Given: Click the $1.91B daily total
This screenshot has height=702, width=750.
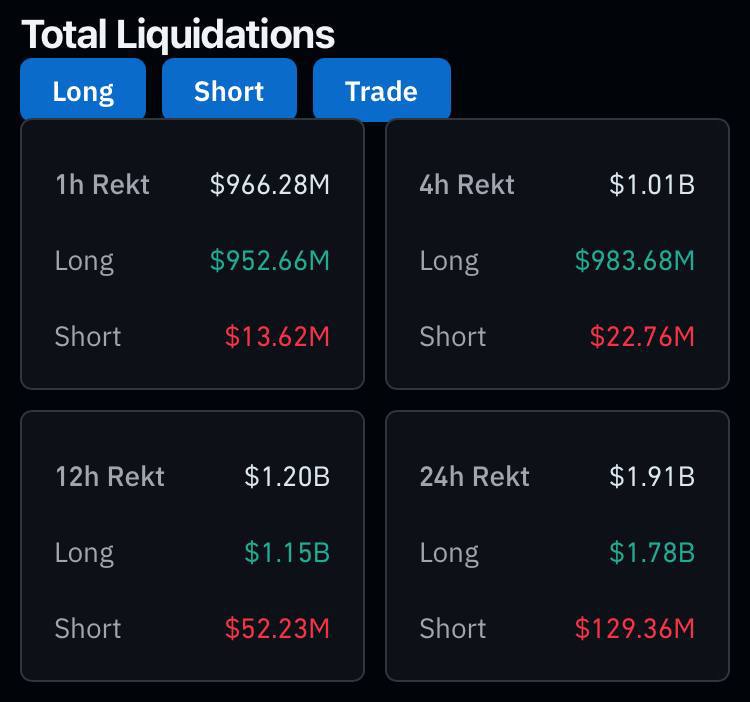Looking at the screenshot, I should [x=652, y=477].
